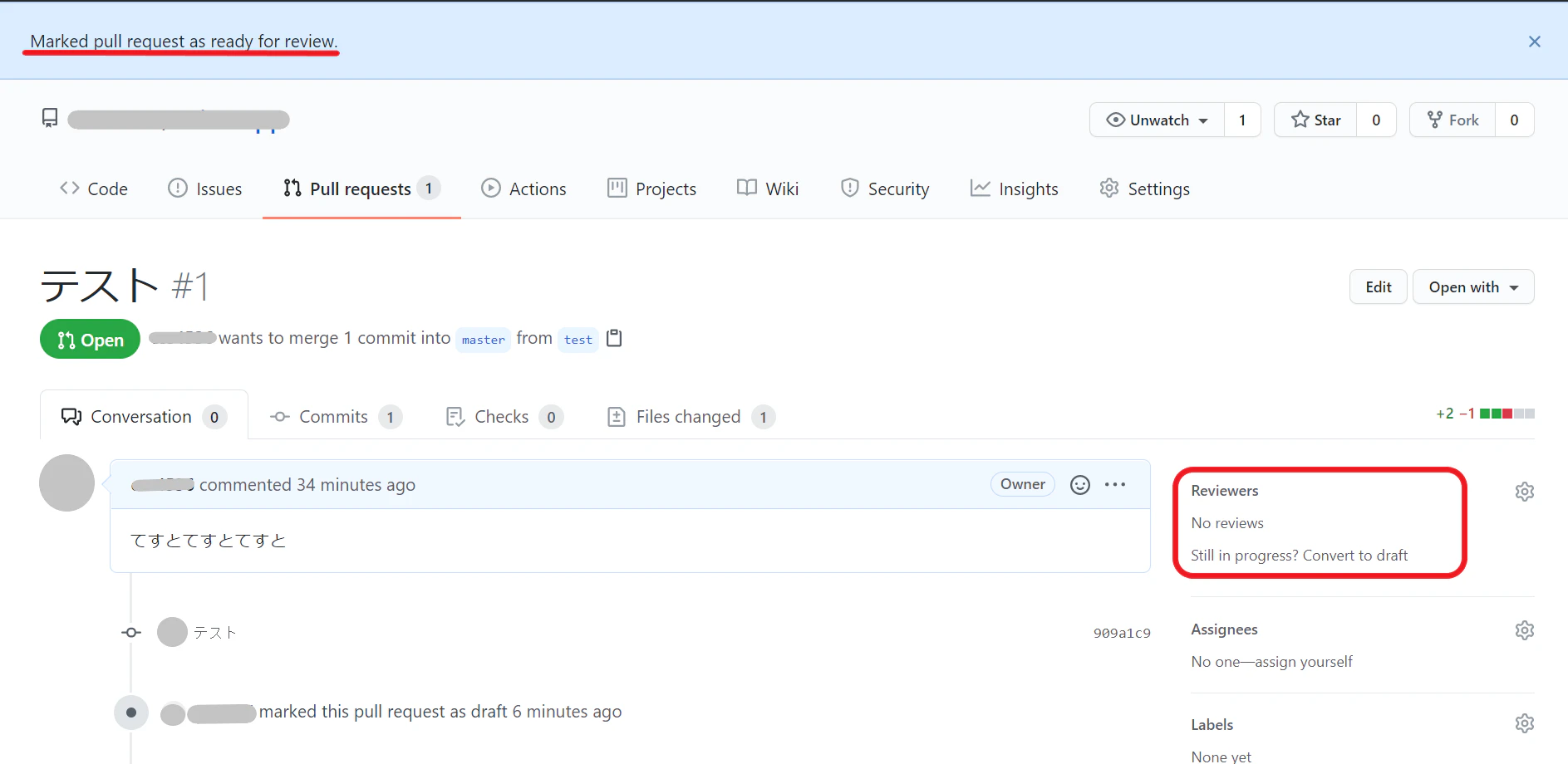The height and width of the screenshot is (764, 1568).
Task: Click the Unwatch button
Action: [1157, 120]
